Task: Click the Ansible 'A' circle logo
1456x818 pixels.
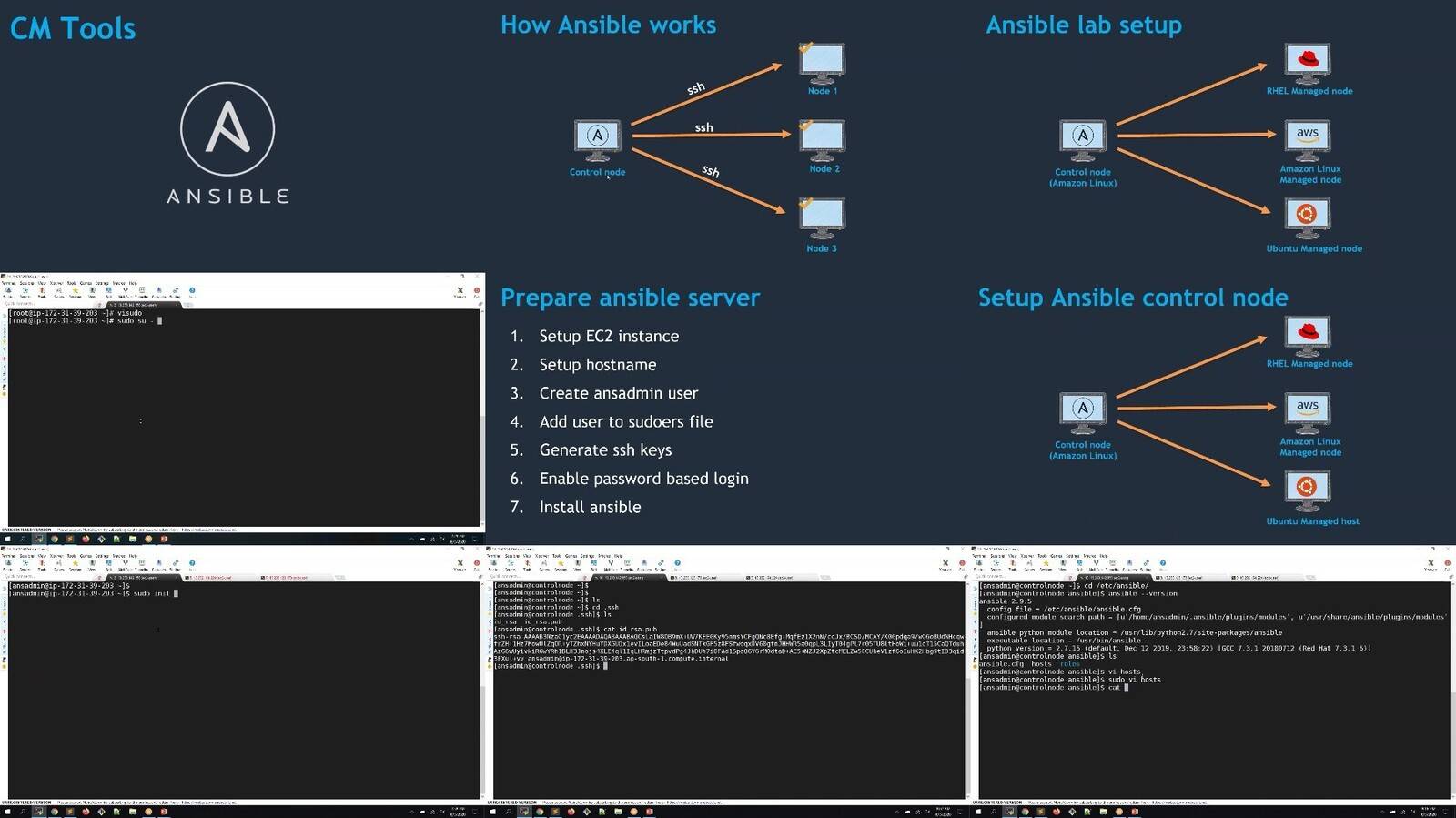Action: pyautogui.click(x=227, y=129)
